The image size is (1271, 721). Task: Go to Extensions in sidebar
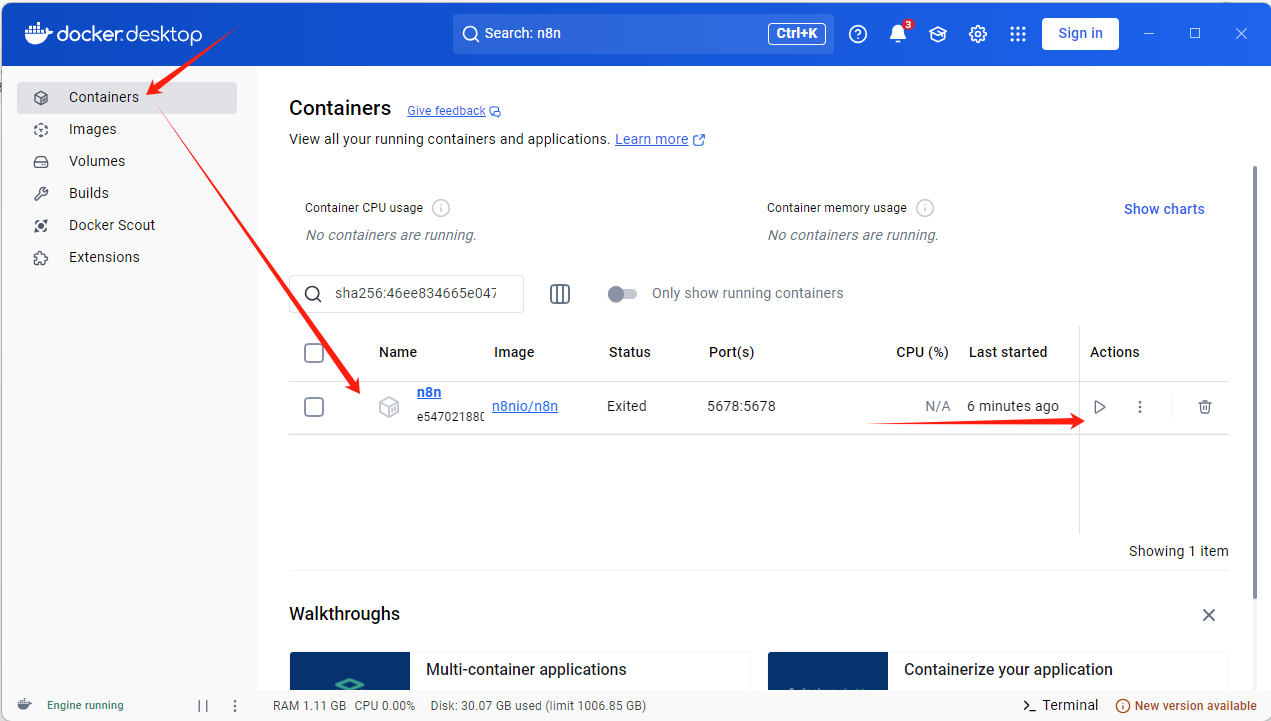(x=127, y=257)
